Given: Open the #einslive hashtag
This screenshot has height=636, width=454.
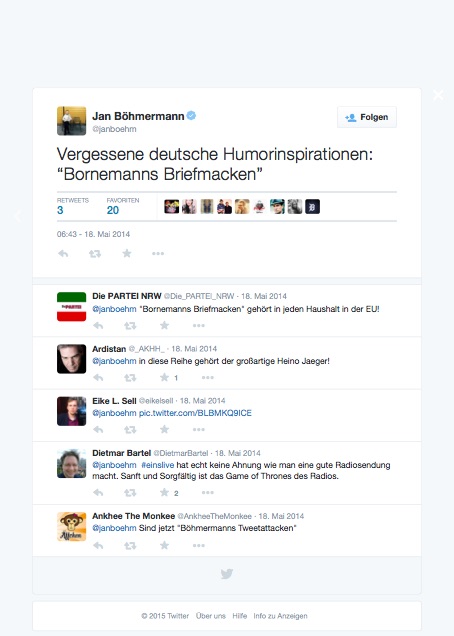Looking at the screenshot, I should pyautogui.click(x=157, y=465).
